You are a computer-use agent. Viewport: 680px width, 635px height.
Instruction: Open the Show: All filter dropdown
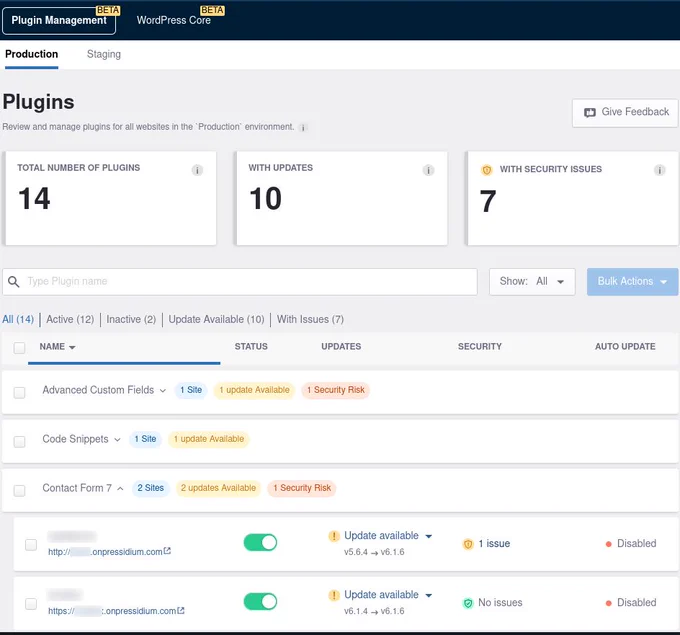click(532, 281)
